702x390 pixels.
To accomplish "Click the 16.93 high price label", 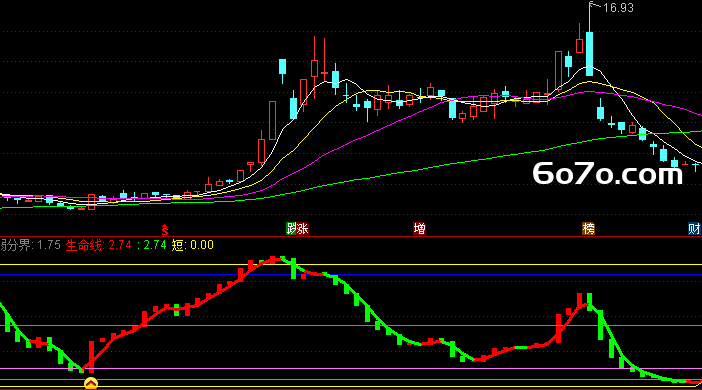I will pos(618,8).
